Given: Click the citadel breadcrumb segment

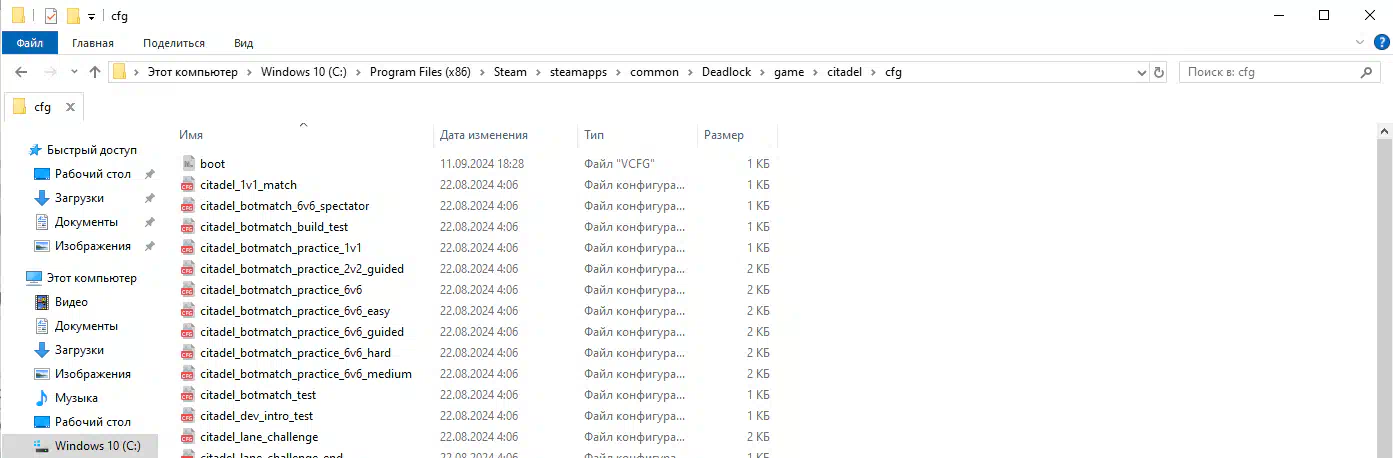Looking at the screenshot, I should pos(845,72).
